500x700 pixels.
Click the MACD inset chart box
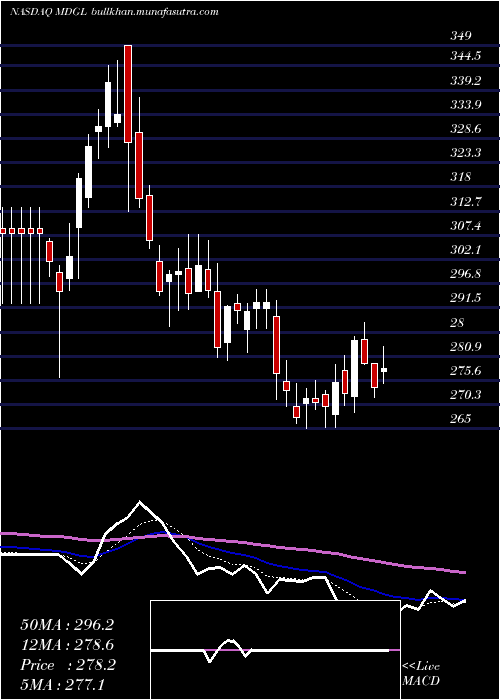point(275,650)
